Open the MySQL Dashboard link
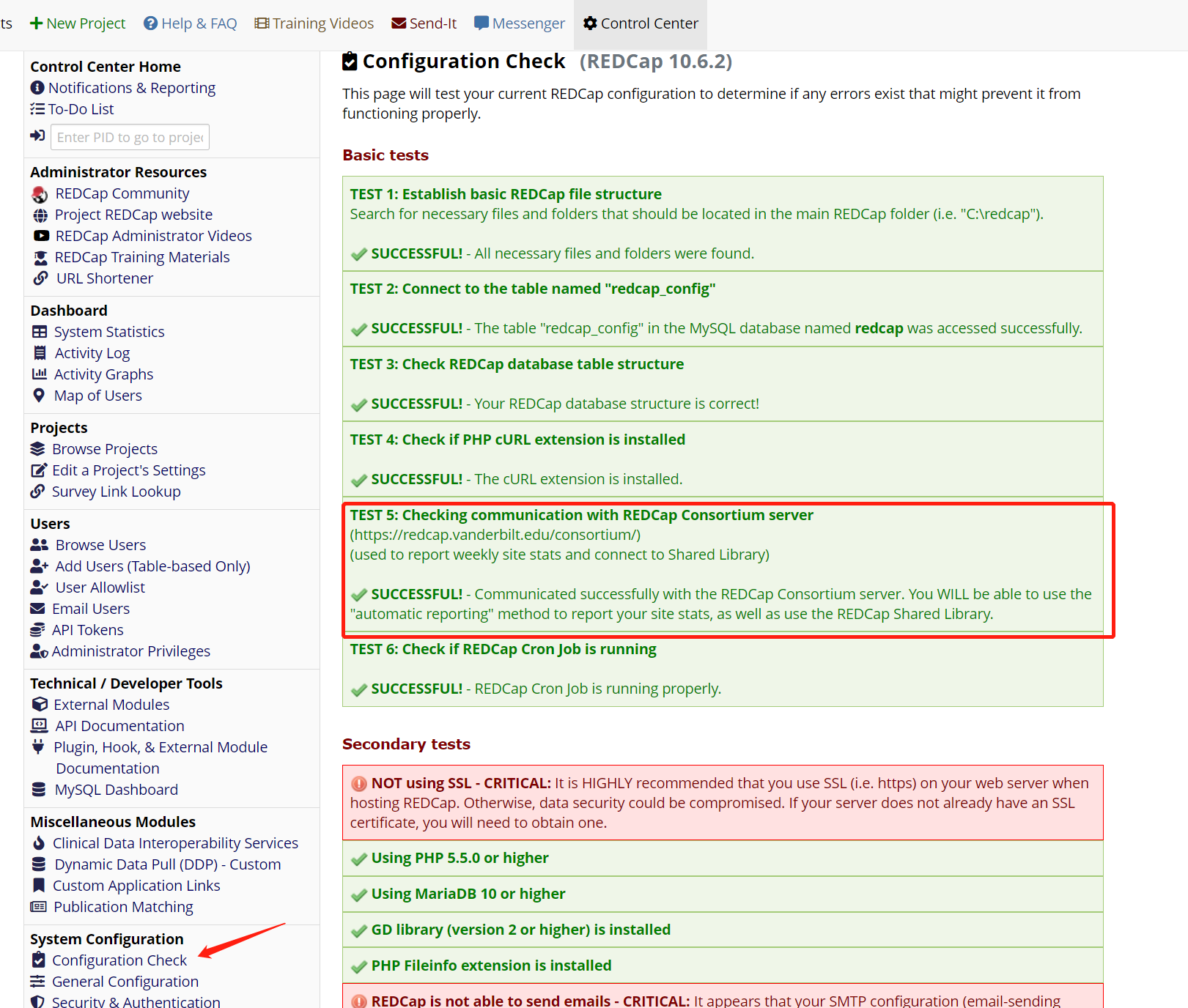1188x1008 pixels. tap(117, 790)
